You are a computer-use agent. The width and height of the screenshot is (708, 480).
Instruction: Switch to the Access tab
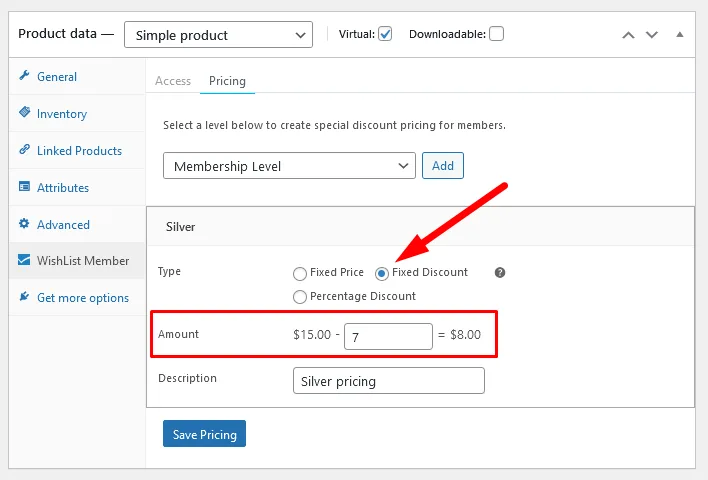pyautogui.click(x=173, y=81)
